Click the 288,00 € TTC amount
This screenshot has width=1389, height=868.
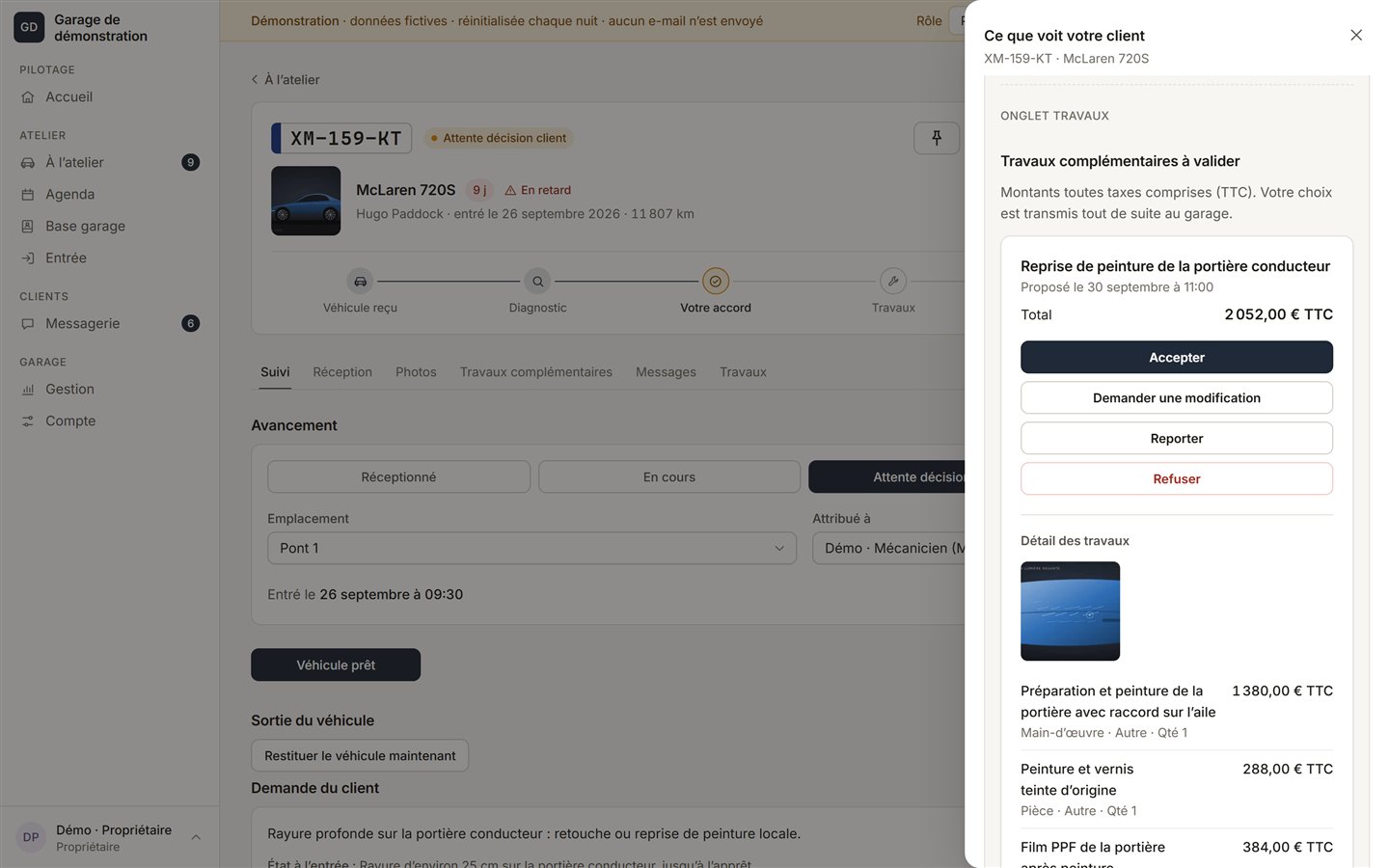(1288, 770)
